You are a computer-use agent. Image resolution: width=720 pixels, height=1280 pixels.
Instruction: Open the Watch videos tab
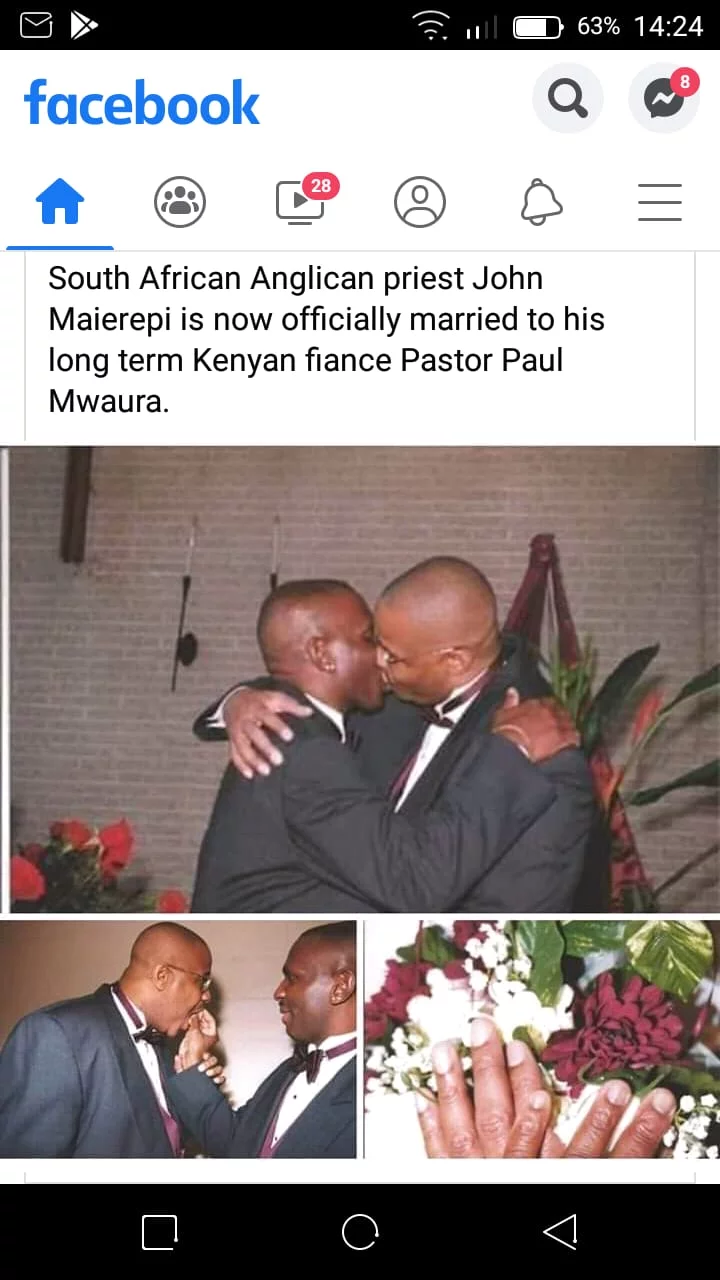(300, 202)
